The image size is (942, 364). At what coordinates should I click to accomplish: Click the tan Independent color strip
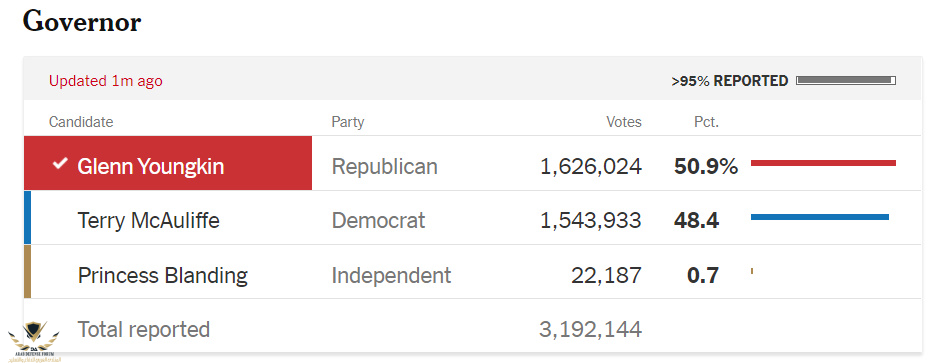pos(28,271)
